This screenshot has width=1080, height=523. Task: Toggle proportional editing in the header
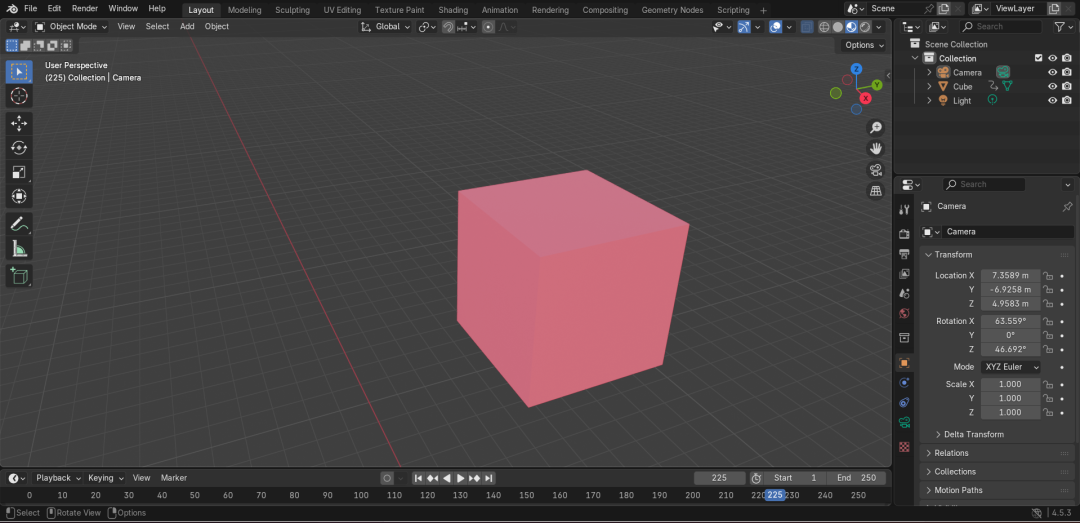(x=488, y=27)
